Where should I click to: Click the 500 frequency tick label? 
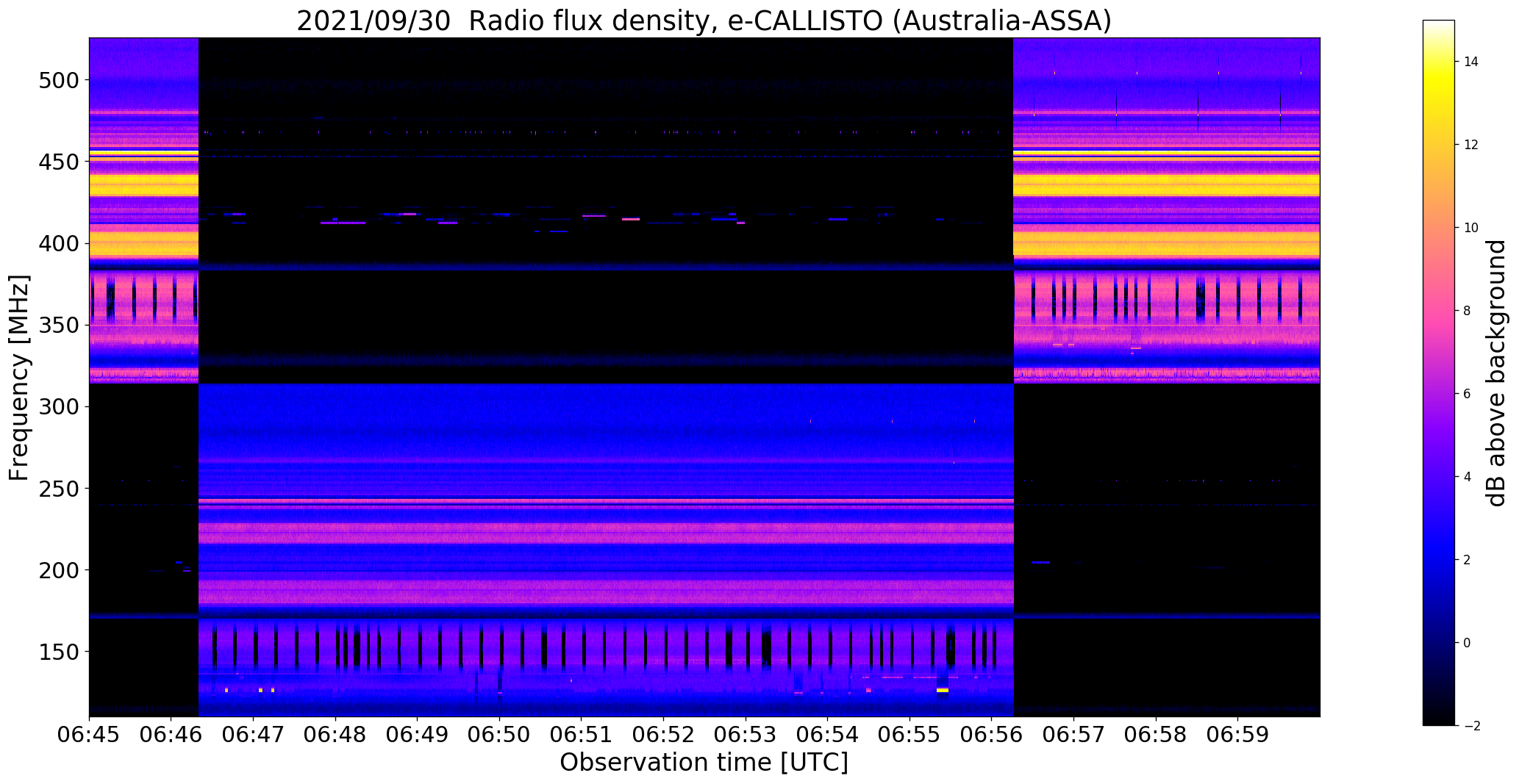tap(57, 80)
